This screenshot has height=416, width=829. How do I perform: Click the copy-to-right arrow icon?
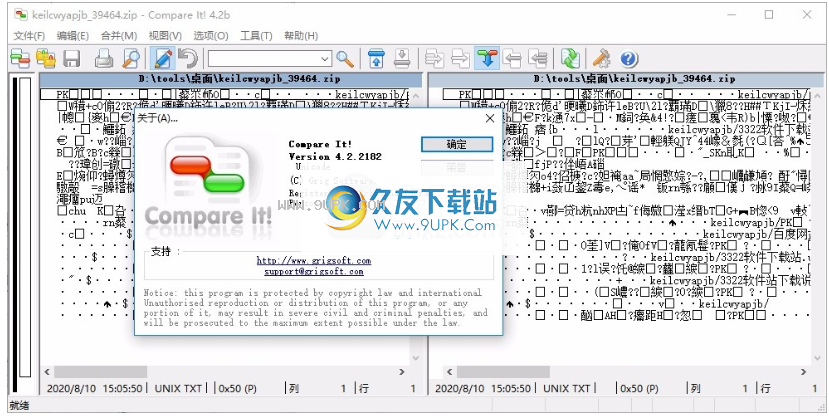435,59
